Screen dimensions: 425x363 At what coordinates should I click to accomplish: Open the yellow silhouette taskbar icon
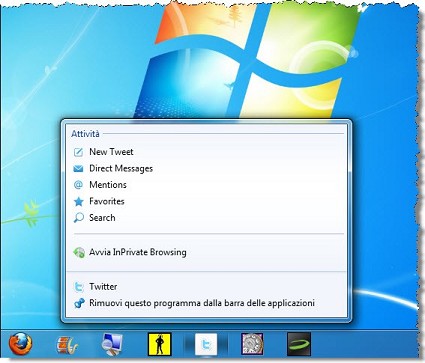[159, 344]
